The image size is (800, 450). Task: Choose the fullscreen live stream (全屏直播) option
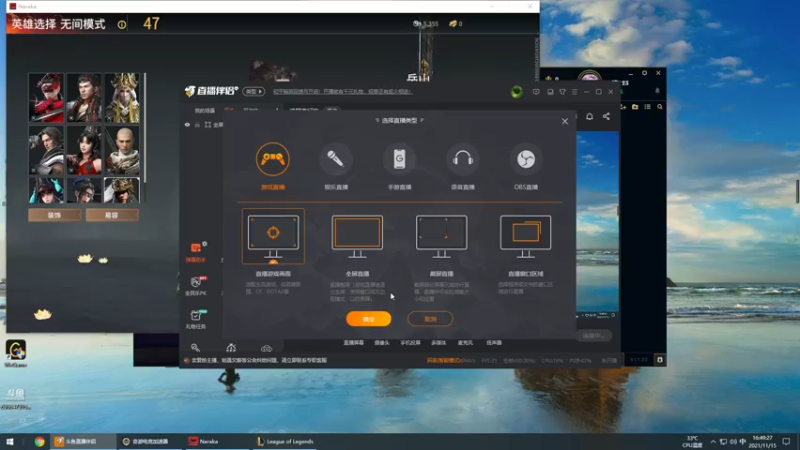coord(357,236)
